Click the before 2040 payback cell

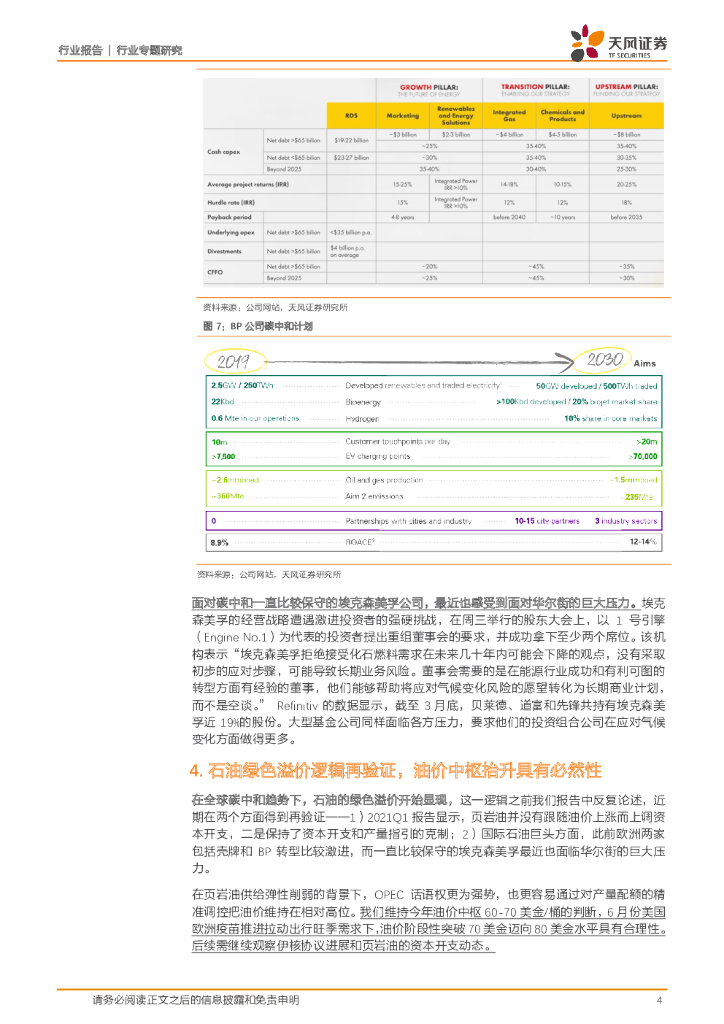tap(509, 217)
